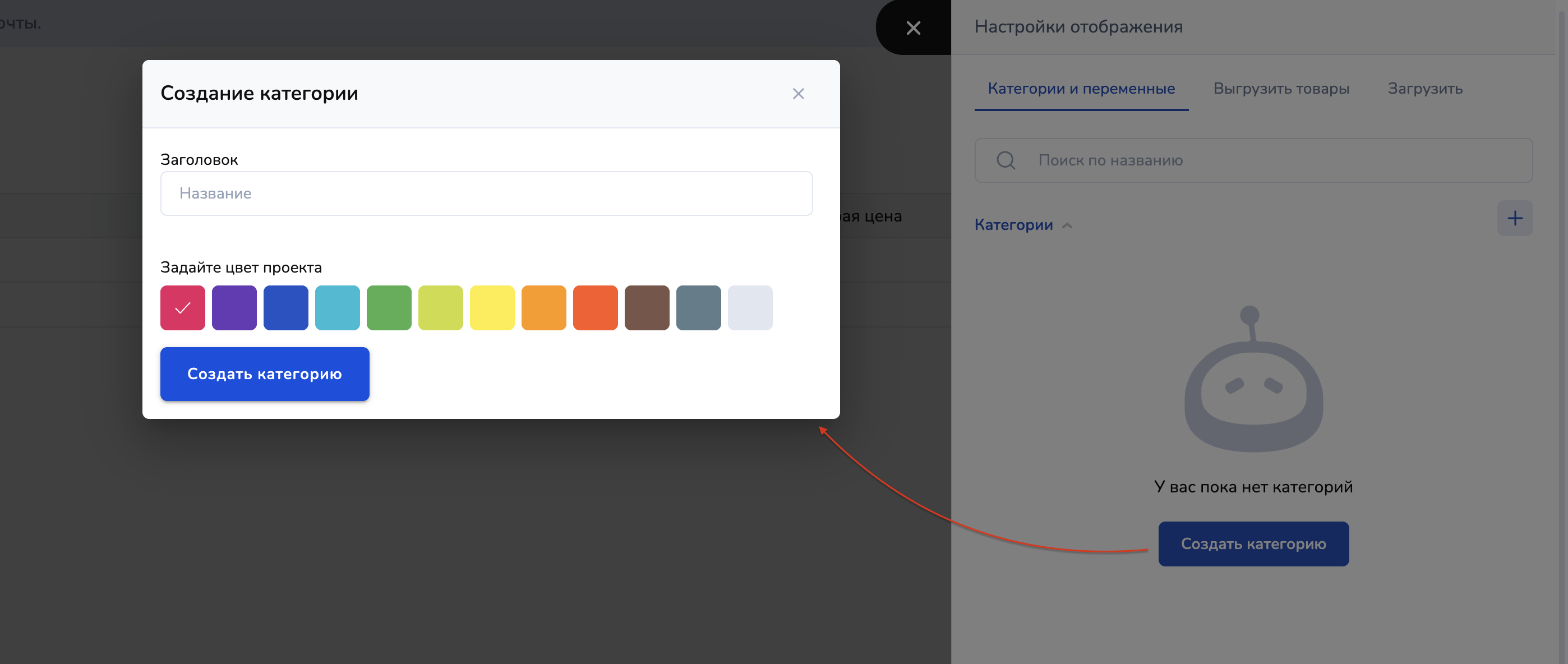Switch to Выгрузить товары tab

point(1281,89)
